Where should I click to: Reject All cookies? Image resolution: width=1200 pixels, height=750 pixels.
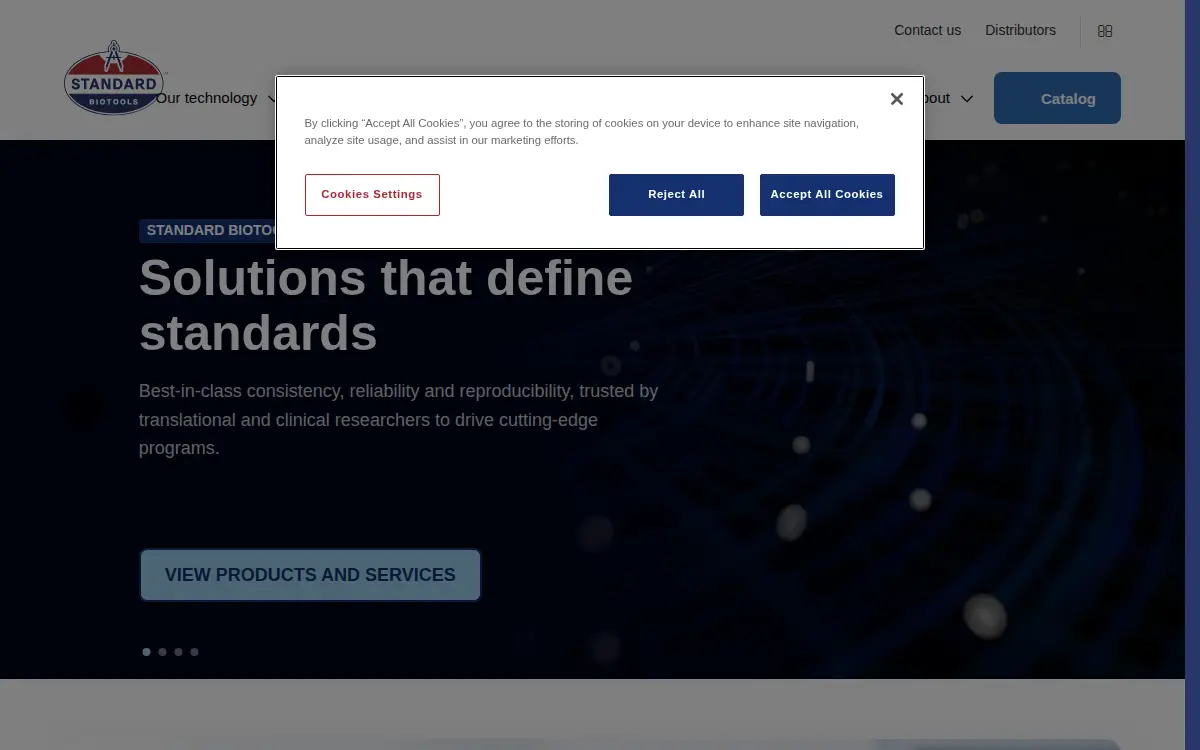[x=676, y=195]
